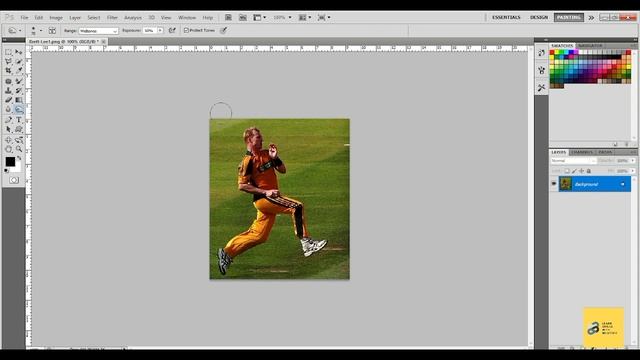Toggle lock position in Layers panel
The height and width of the screenshot is (360, 640).
[x=581, y=171]
